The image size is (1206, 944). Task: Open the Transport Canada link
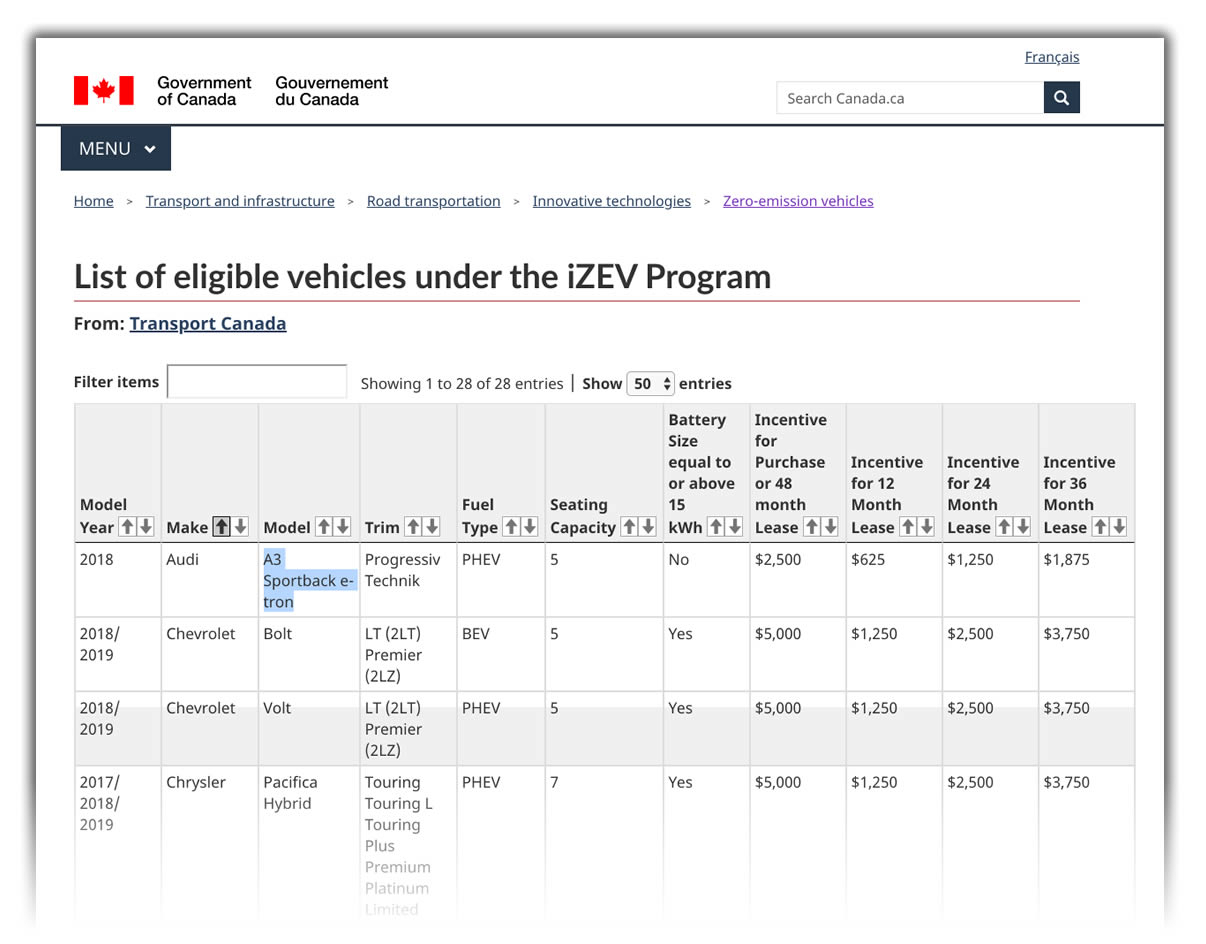208,324
